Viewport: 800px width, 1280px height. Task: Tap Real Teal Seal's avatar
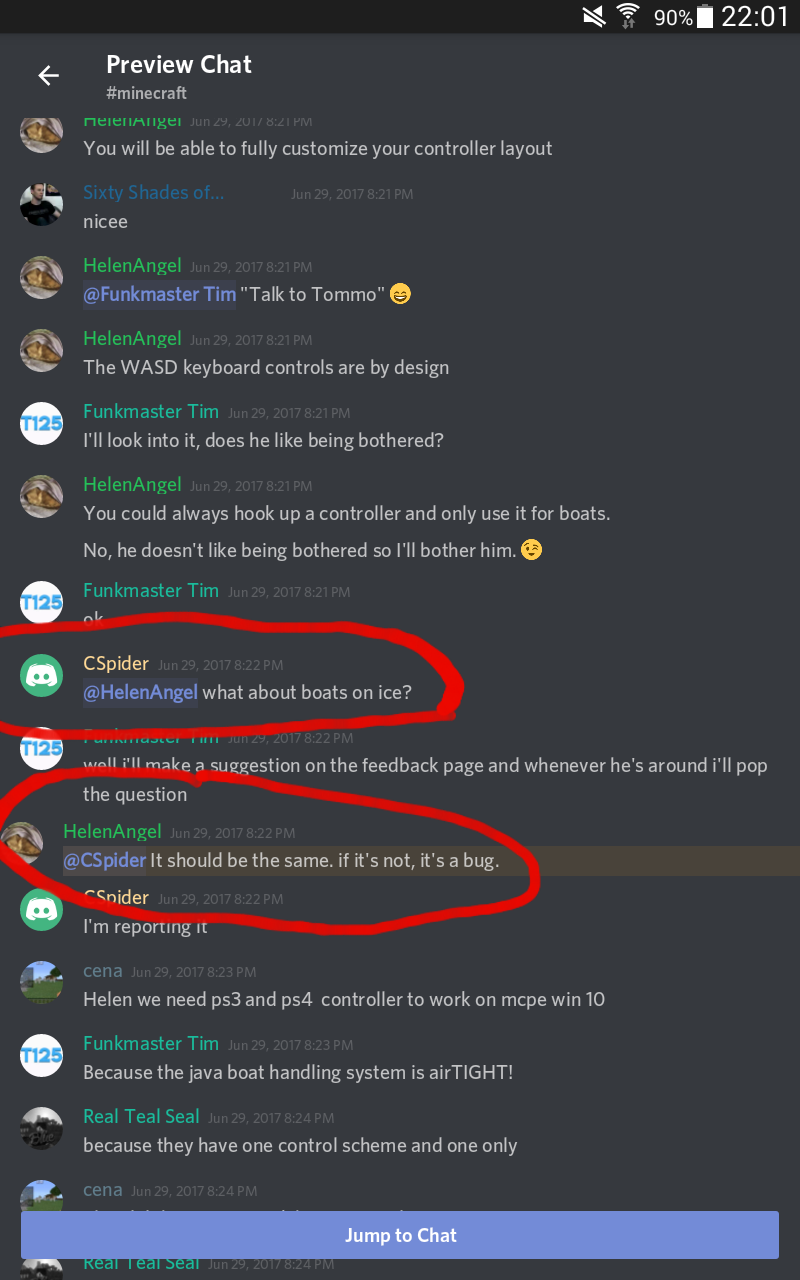pos(42,1128)
